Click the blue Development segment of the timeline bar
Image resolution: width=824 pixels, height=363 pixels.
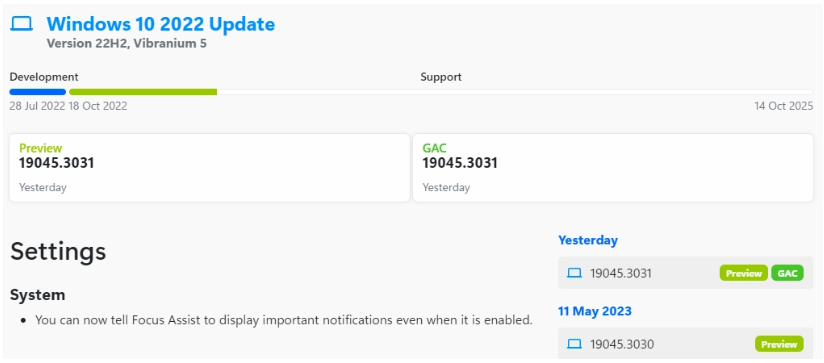(37, 92)
